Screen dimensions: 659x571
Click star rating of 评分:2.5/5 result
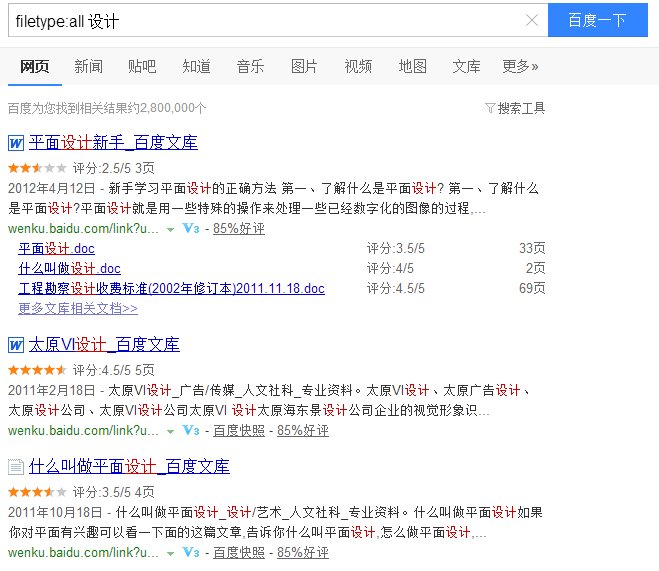click(37, 168)
